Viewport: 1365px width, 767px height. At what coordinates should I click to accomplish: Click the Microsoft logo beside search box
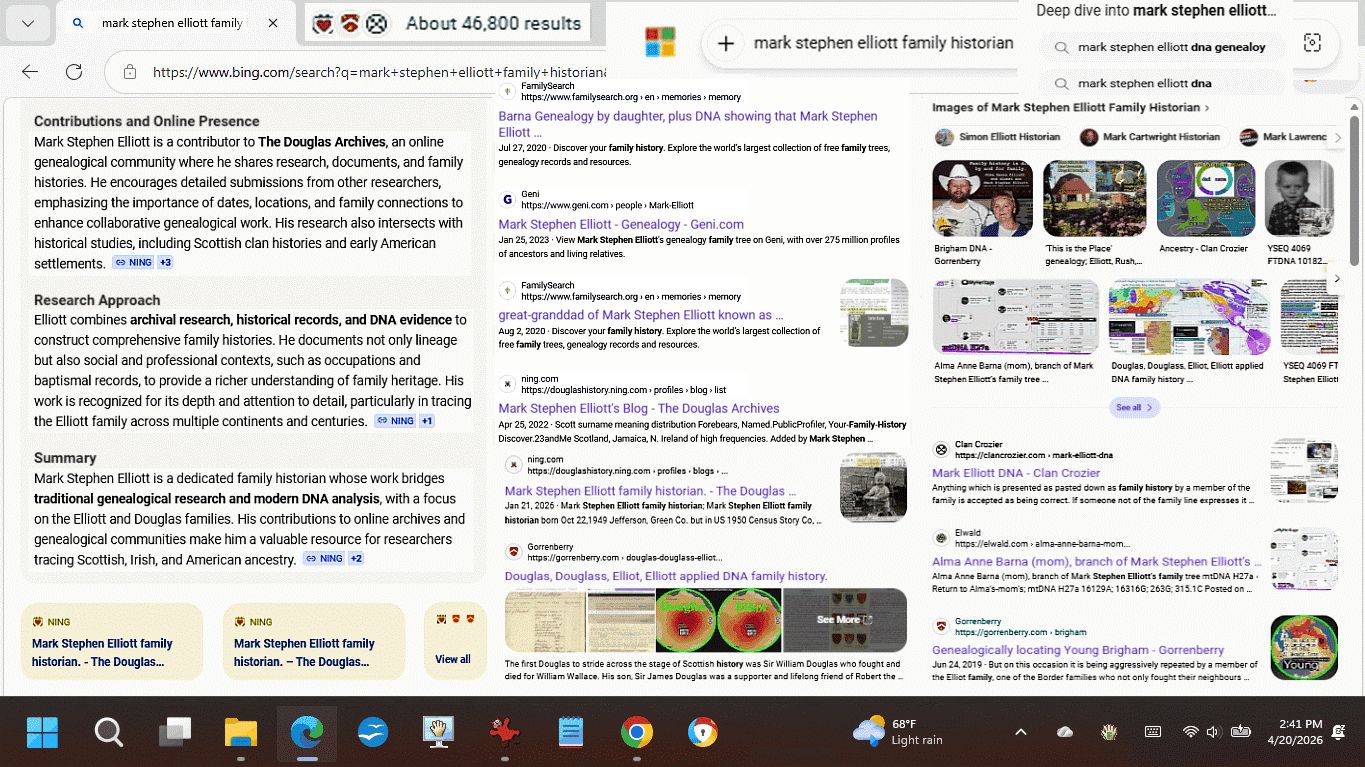coord(660,43)
